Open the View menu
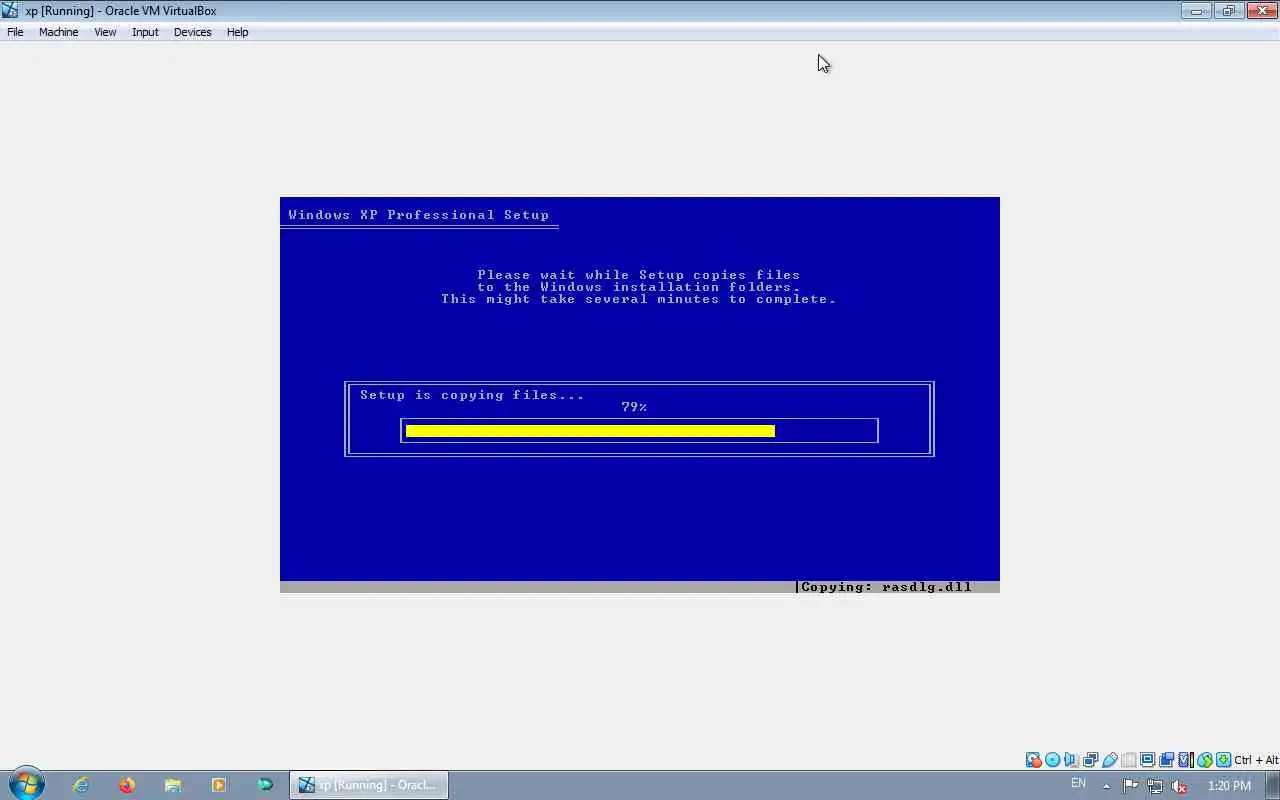This screenshot has height=800, width=1280. coord(105,32)
